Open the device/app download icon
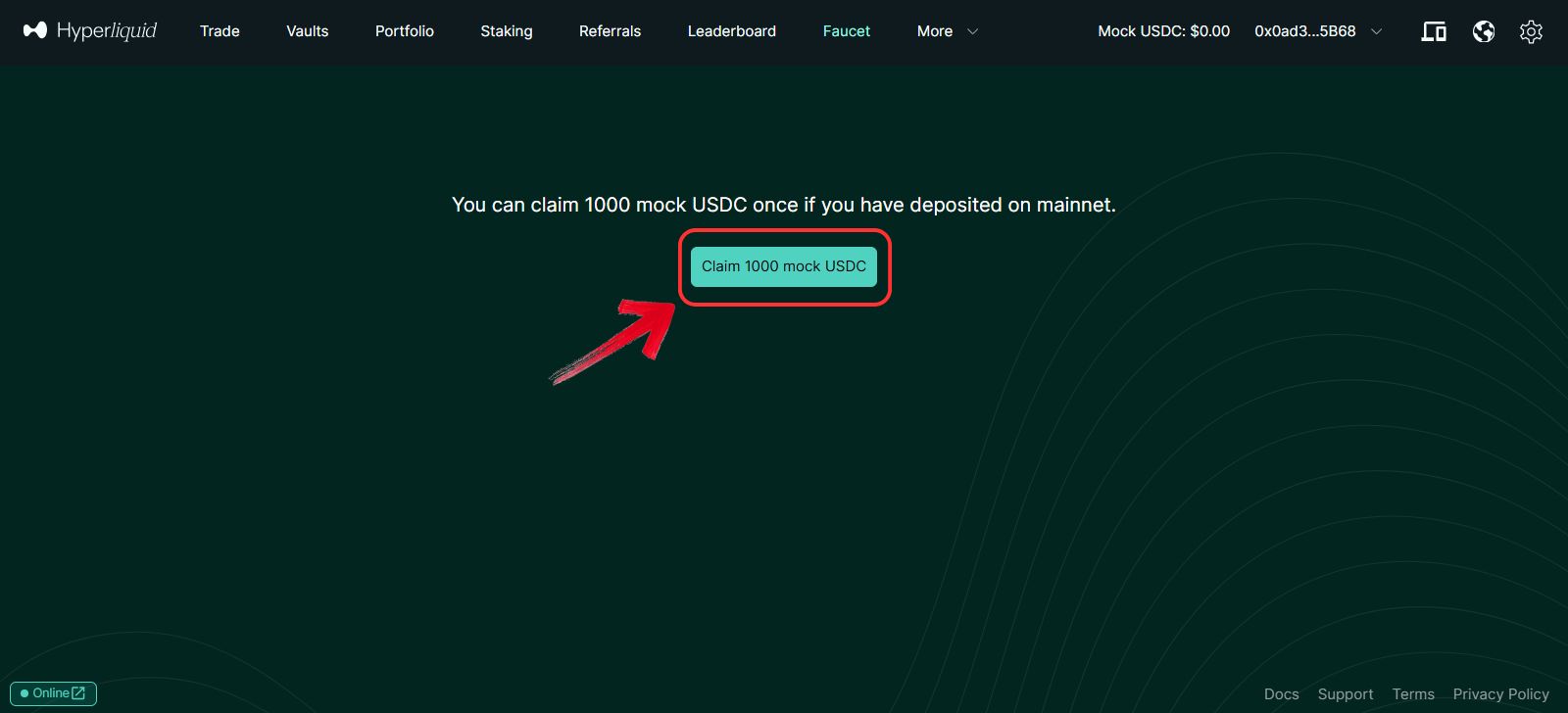The image size is (1568, 713). (x=1434, y=31)
